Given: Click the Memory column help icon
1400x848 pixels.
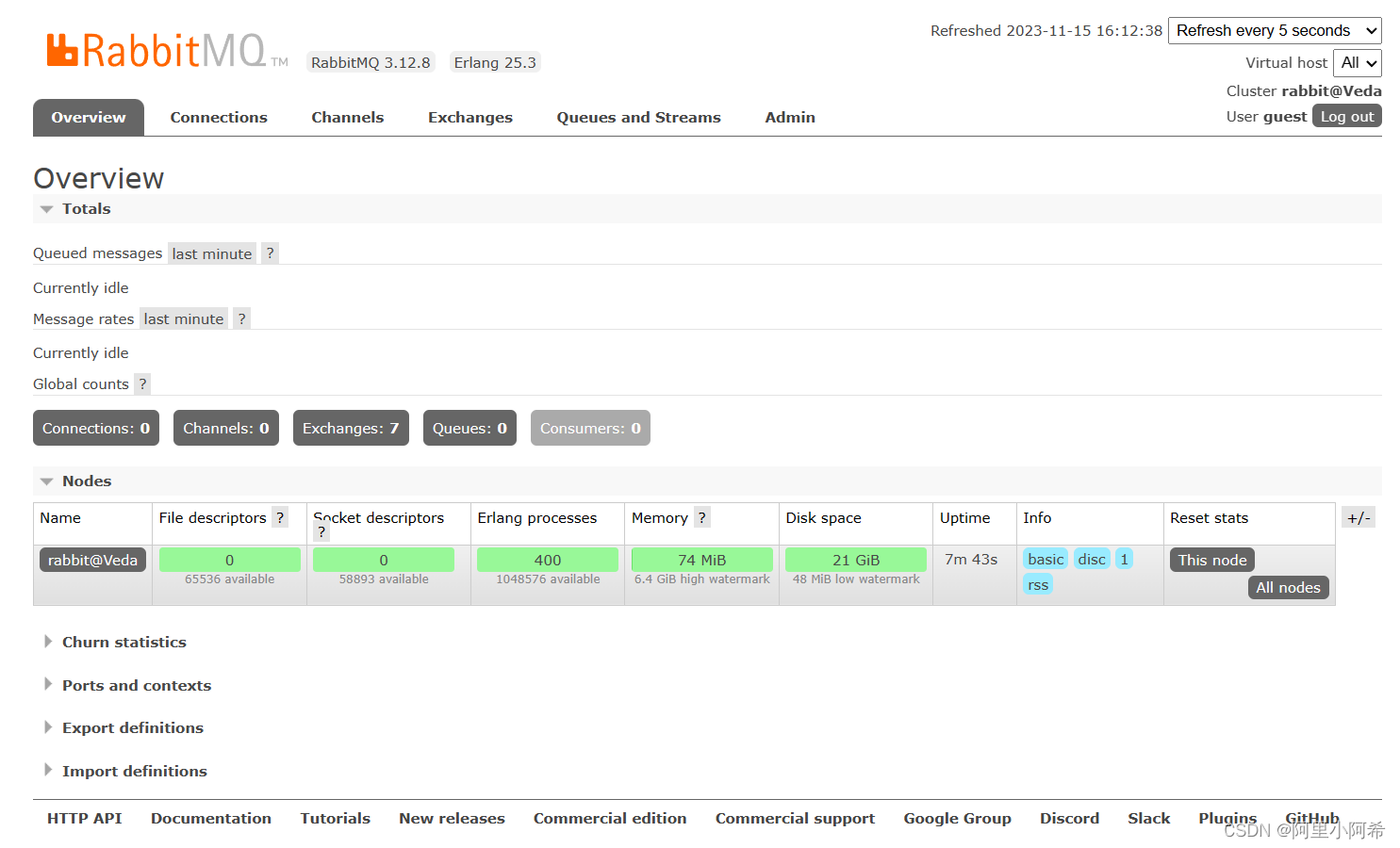Looking at the screenshot, I should pyautogui.click(x=701, y=516).
